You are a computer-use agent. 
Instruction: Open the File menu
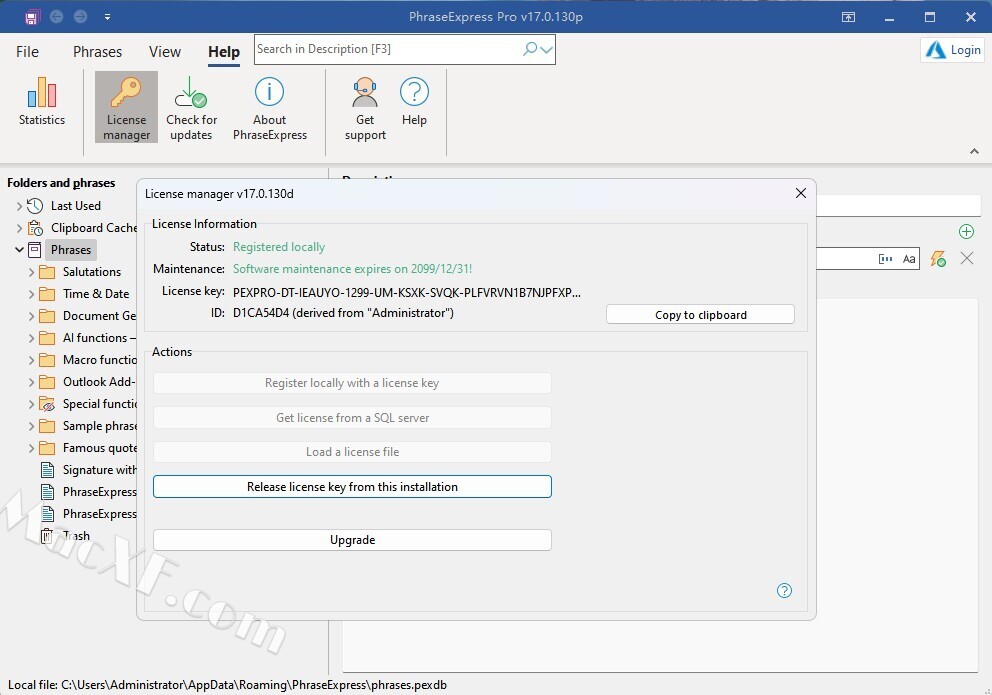[x=27, y=52]
